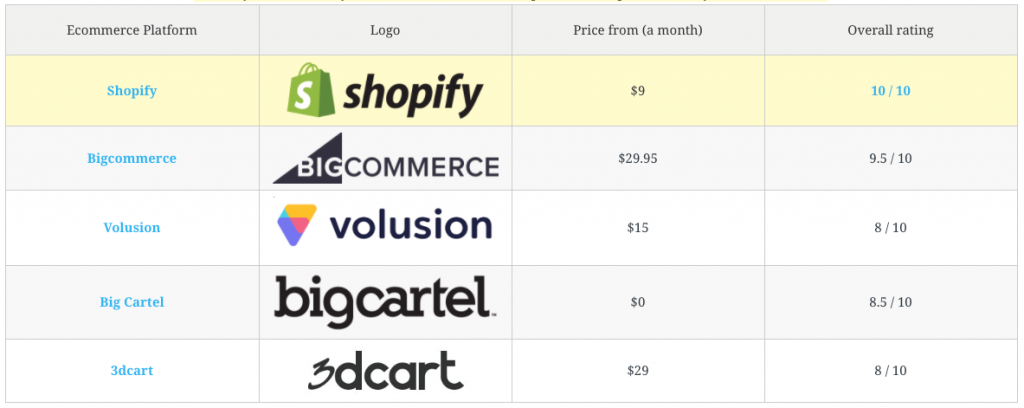Screen dimensions: 1024x408
Task: Select the Ecommerce Platform column header
Action: pos(132,30)
